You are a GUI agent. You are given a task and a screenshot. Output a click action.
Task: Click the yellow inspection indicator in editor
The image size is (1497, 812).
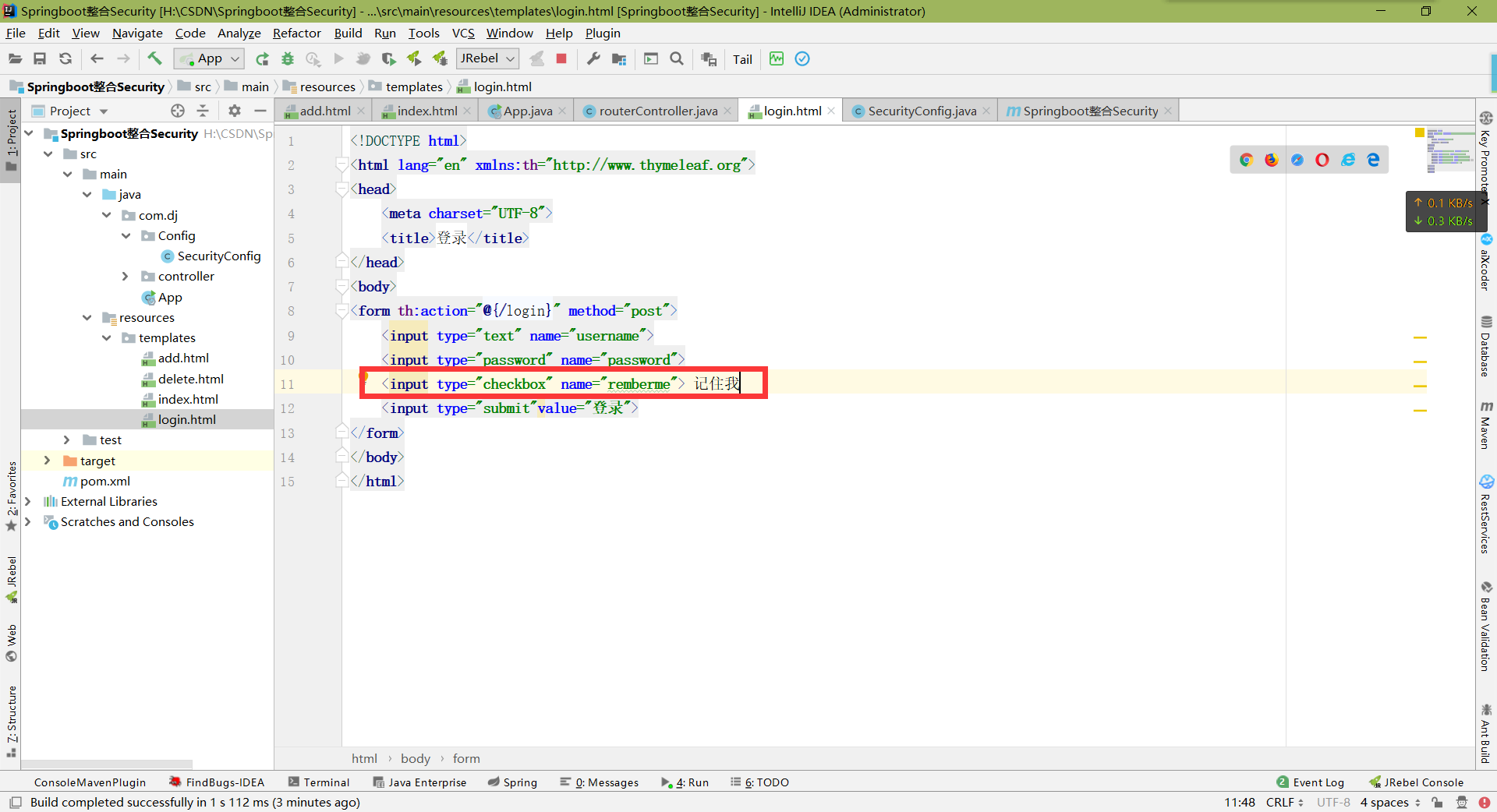click(1420, 132)
